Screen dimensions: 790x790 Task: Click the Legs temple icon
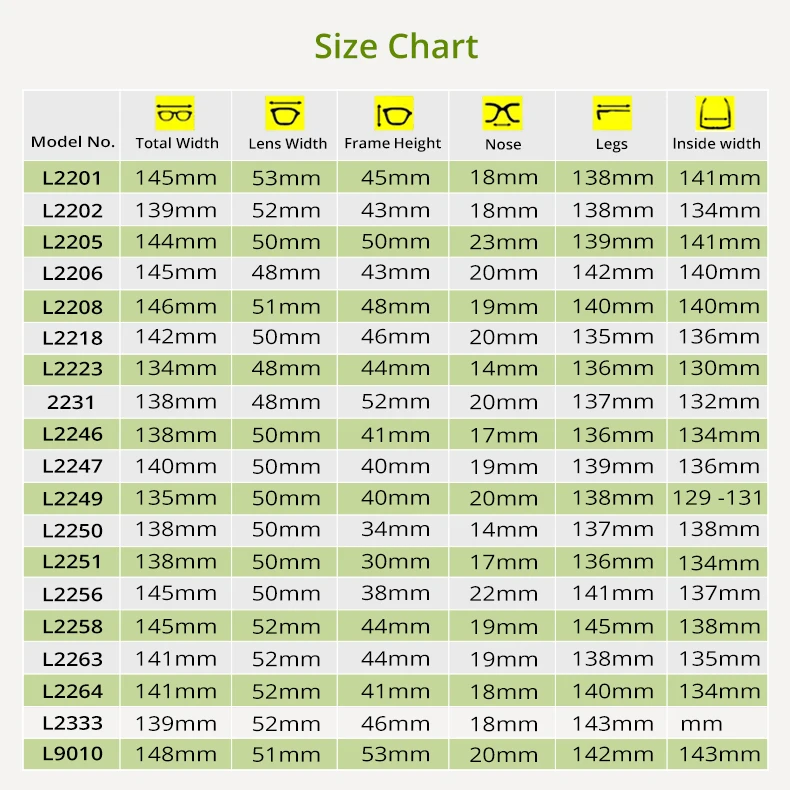point(612,113)
